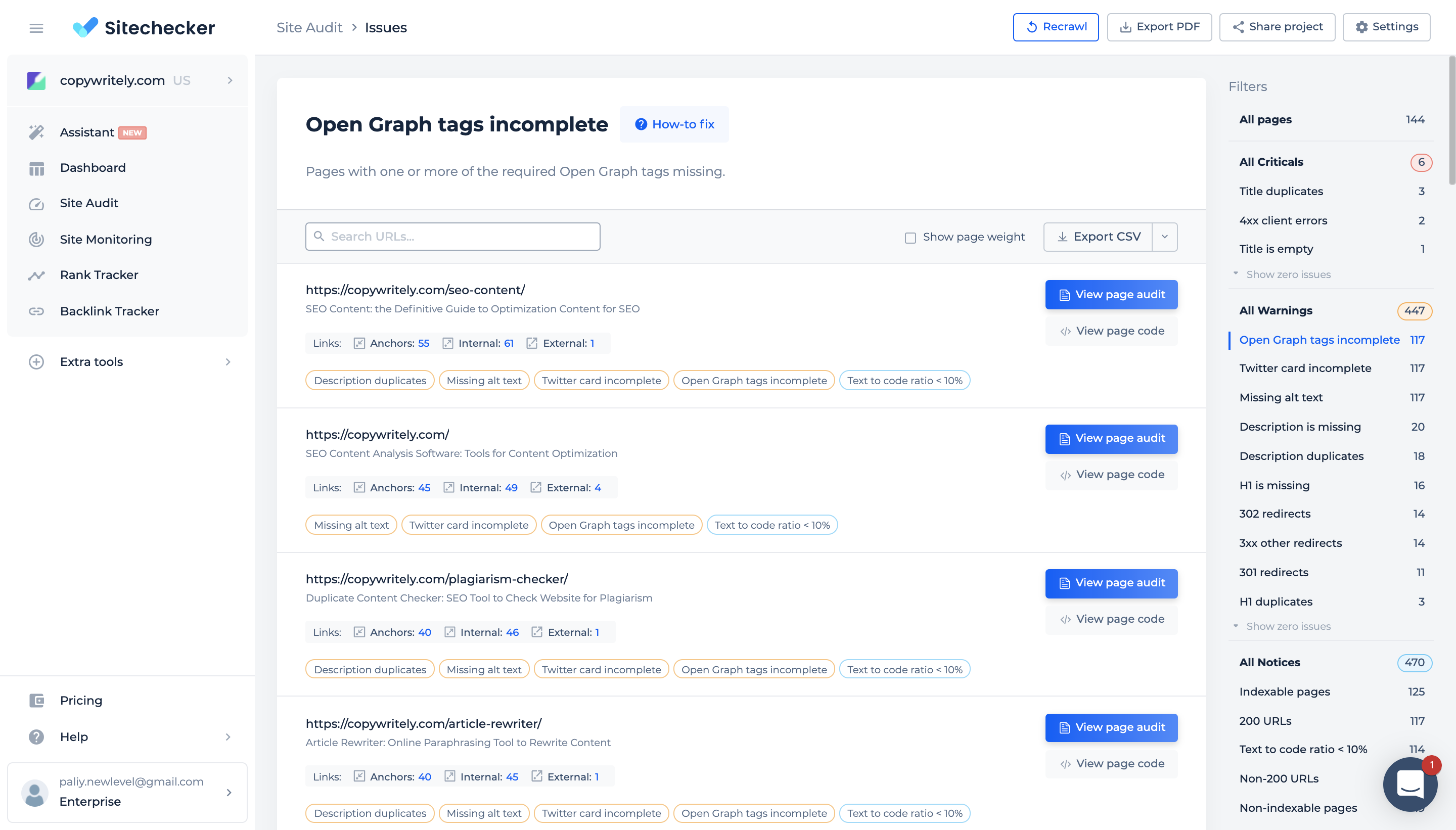The height and width of the screenshot is (830, 1456).
Task: Open the How-to fix link
Action: point(674,124)
